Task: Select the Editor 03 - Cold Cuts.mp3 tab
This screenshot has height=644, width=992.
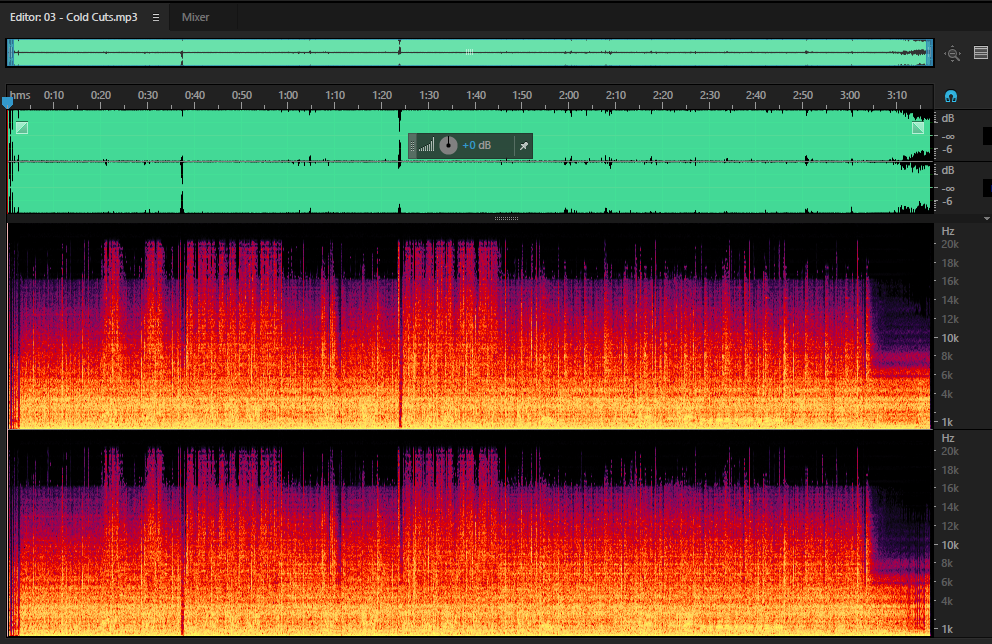Action: 73,17
